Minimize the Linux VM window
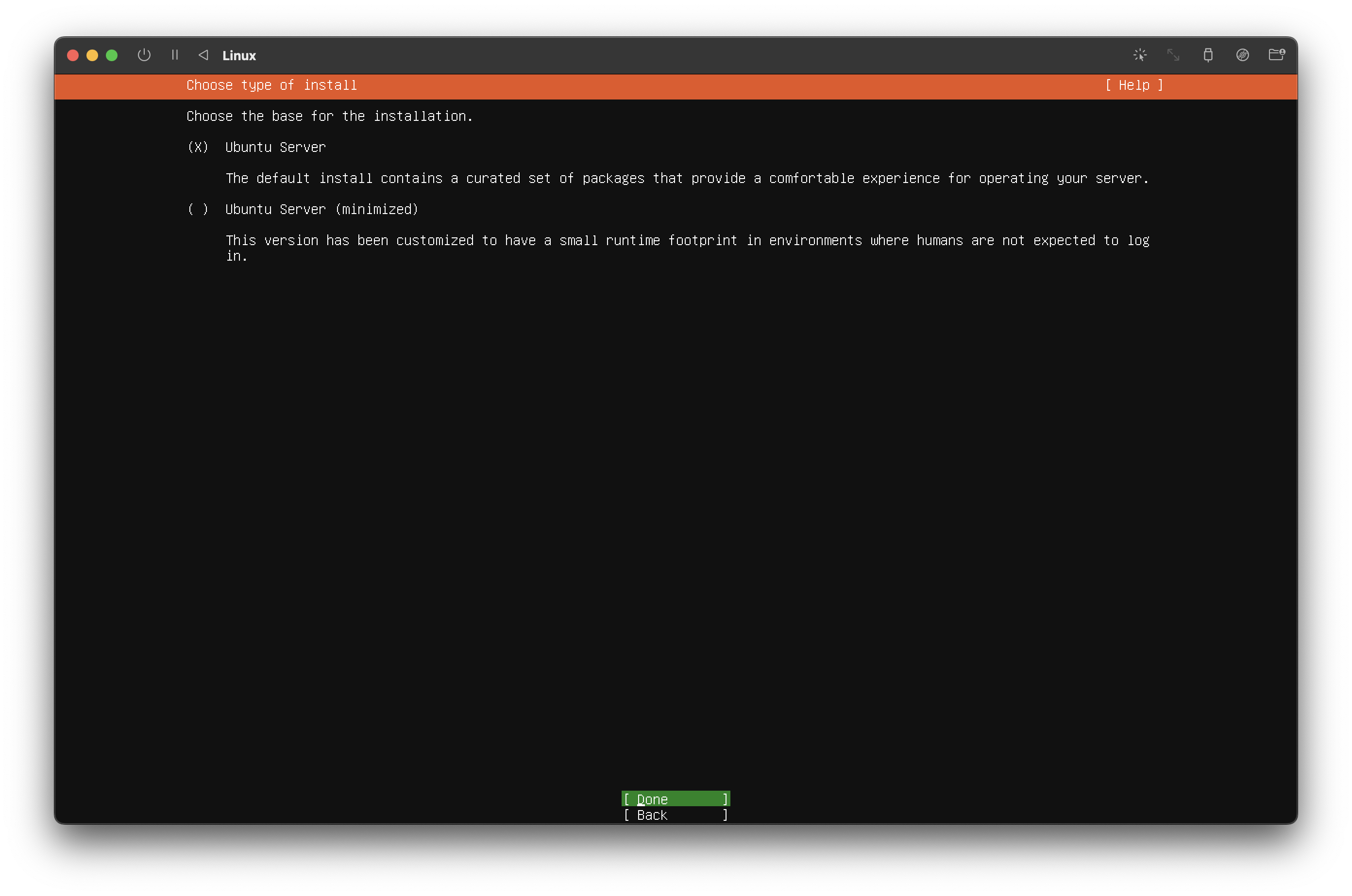Viewport: 1352px width, 896px height. [x=92, y=55]
